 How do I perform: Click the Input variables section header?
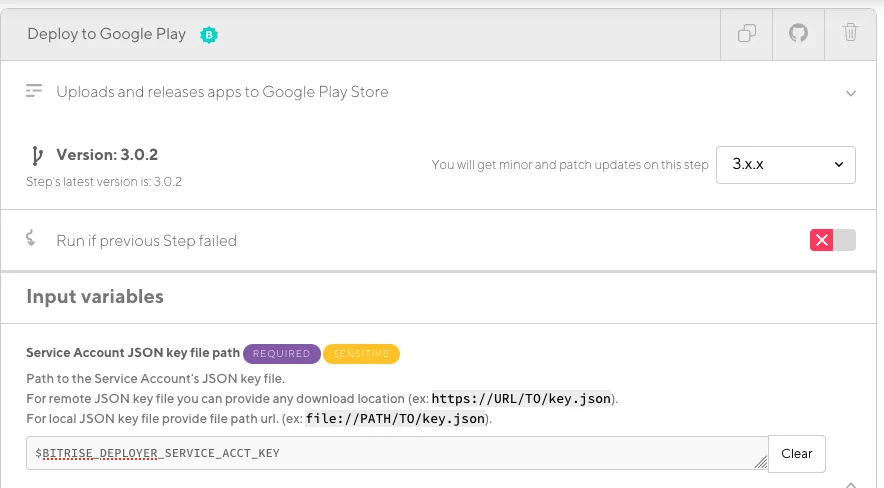(95, 296)
